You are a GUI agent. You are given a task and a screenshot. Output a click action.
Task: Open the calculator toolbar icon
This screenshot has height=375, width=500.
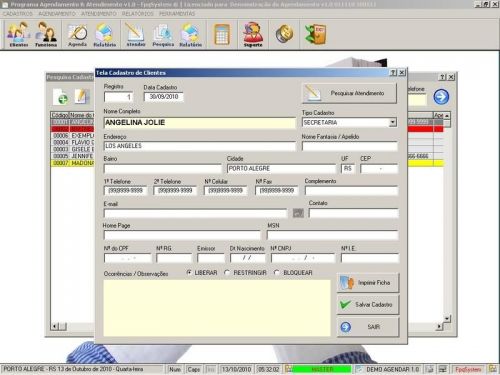[222, 34]
